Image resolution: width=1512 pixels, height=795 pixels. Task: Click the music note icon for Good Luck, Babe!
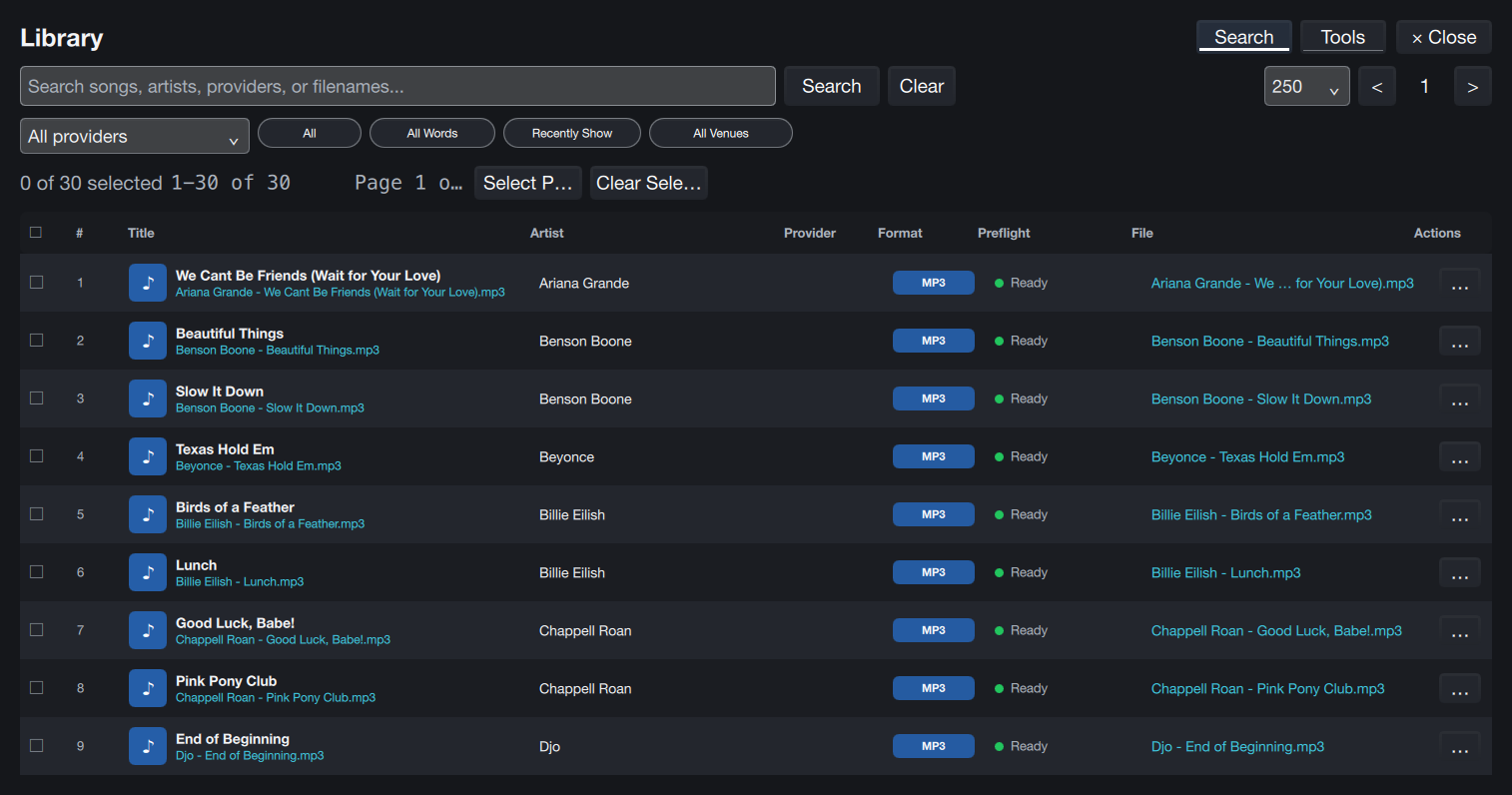pyautogui.click(x=148, y=630)
